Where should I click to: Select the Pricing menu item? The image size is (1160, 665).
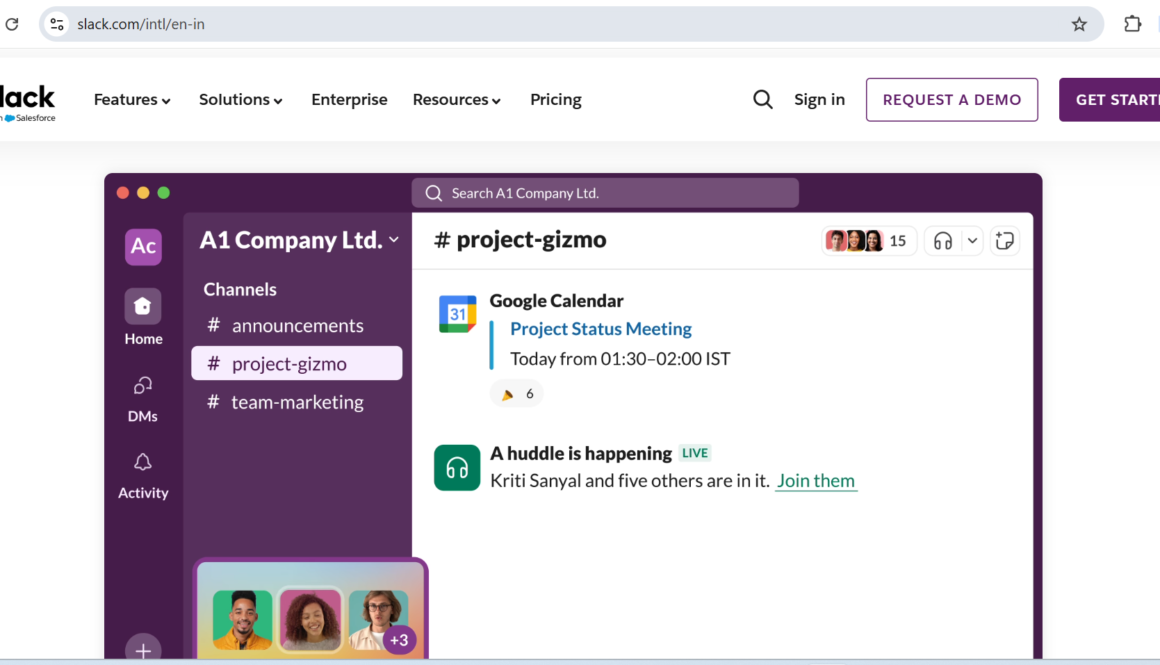tap(556, 99)
